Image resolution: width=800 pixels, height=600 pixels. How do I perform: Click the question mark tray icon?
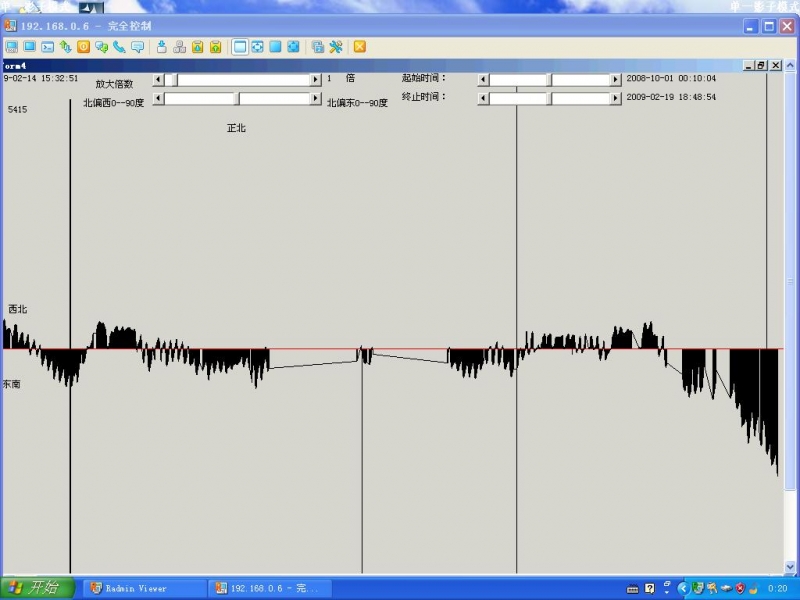tap(649, 589)
